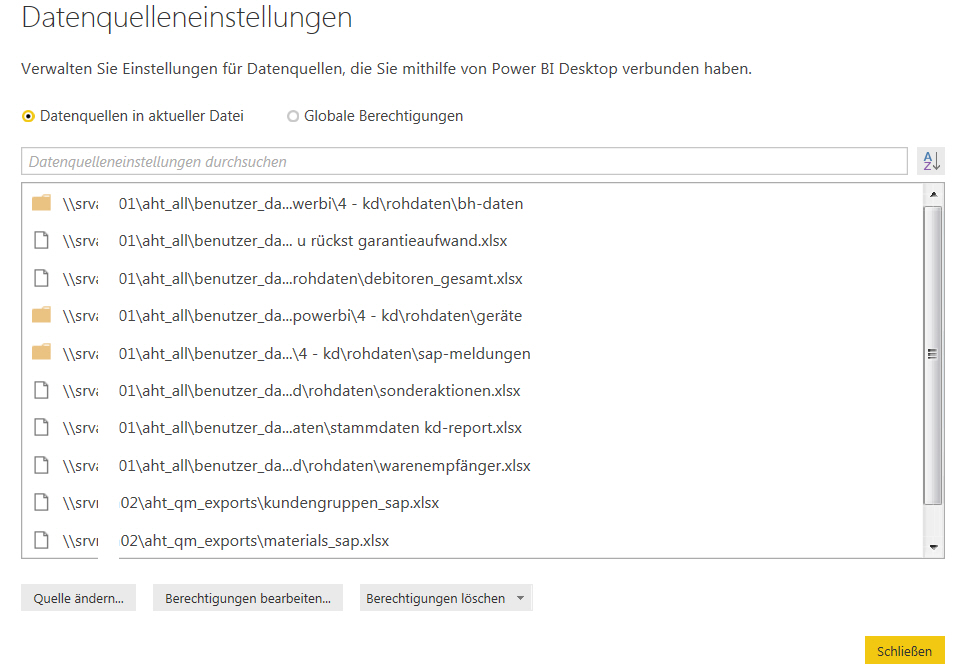Click the list scrollbar down arrow
963x671 pixels.
[934, 547]
